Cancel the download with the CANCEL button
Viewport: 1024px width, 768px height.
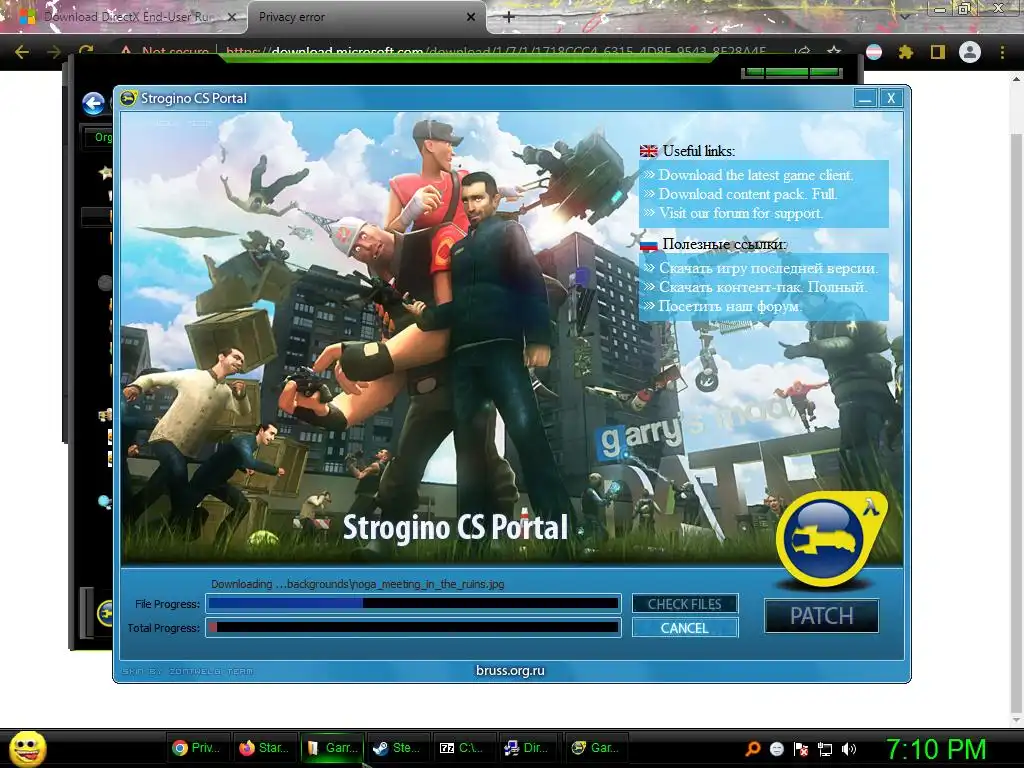[685, 628]
